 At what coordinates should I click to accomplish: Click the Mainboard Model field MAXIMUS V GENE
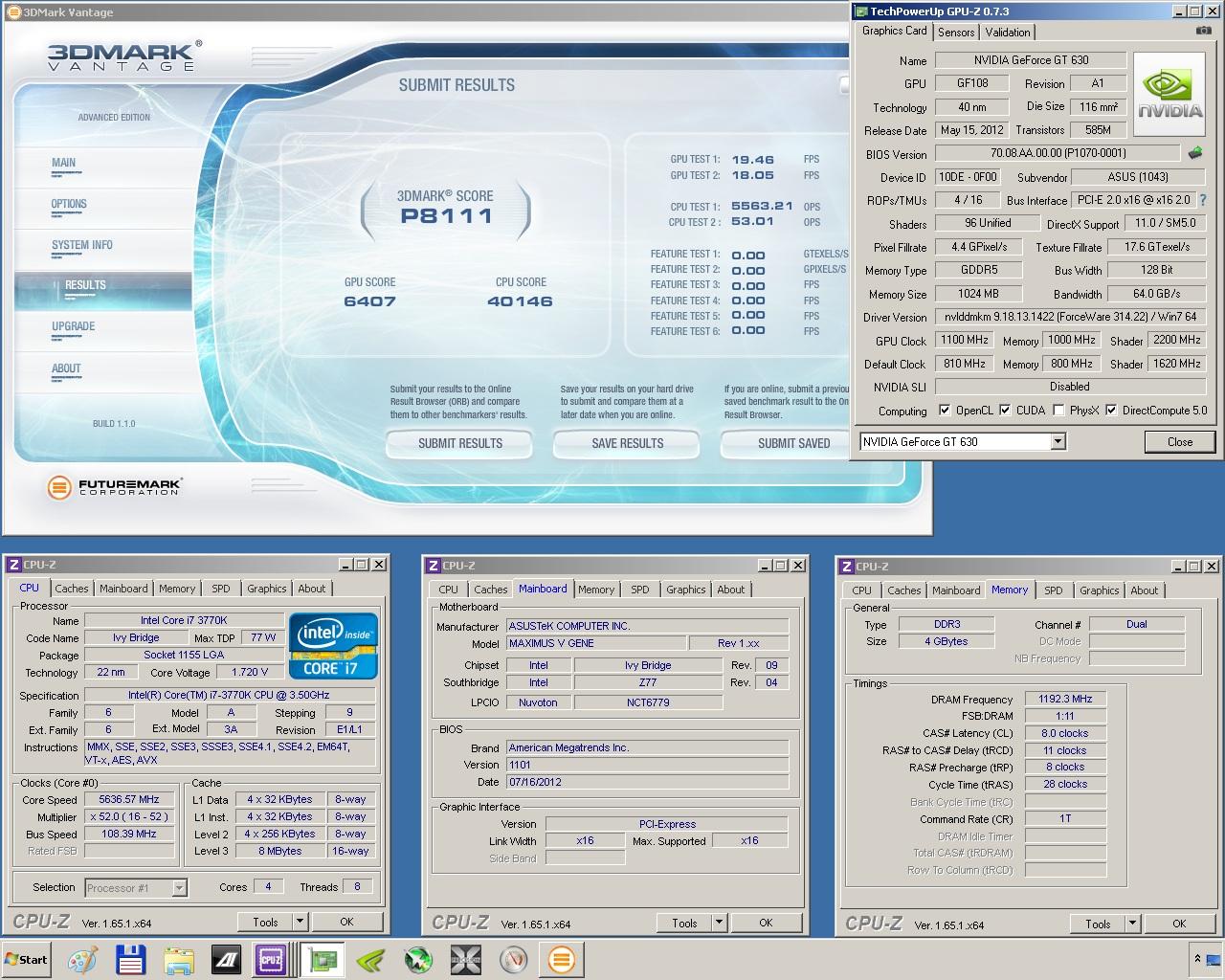click(595, 643)
